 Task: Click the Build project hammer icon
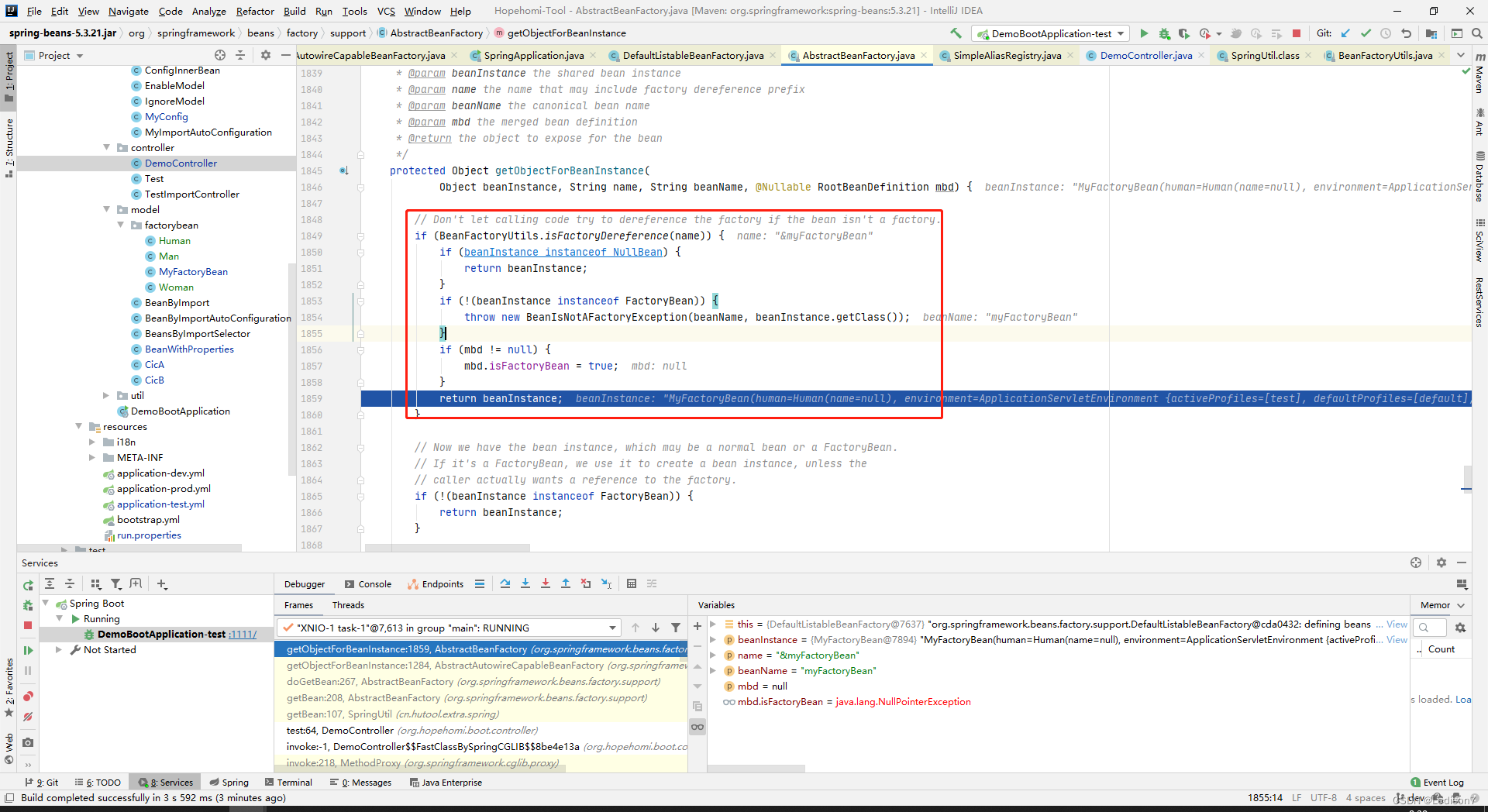coord(956,33)
